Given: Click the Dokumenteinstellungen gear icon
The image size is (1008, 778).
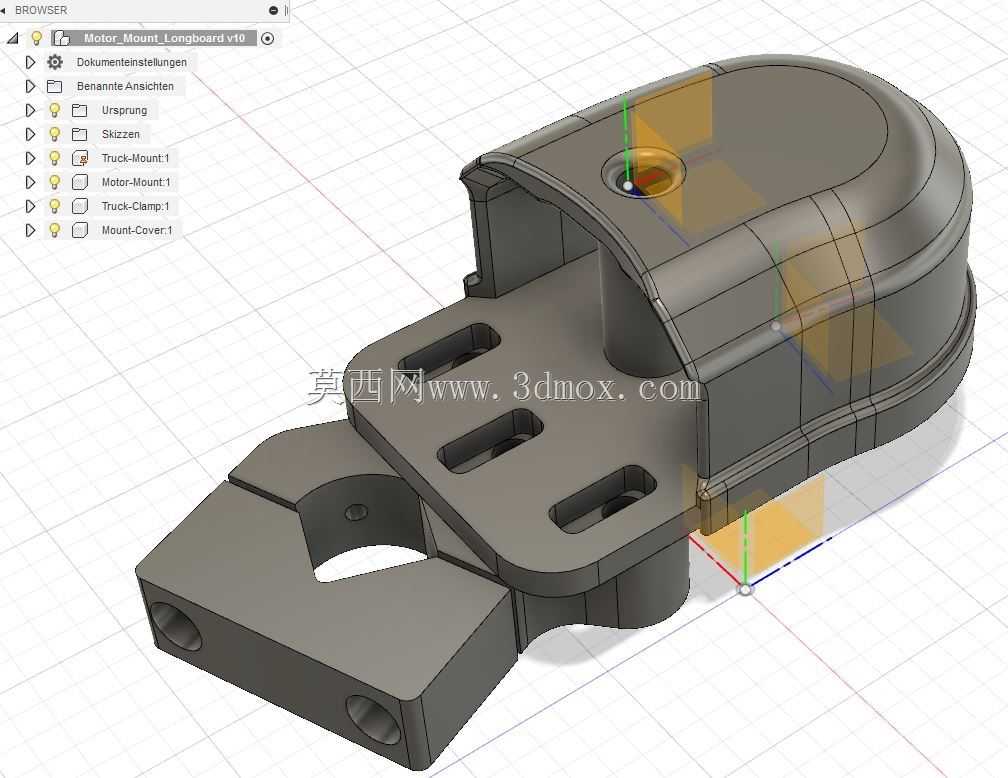Looking at the screenshot, I should coord(55,62).
